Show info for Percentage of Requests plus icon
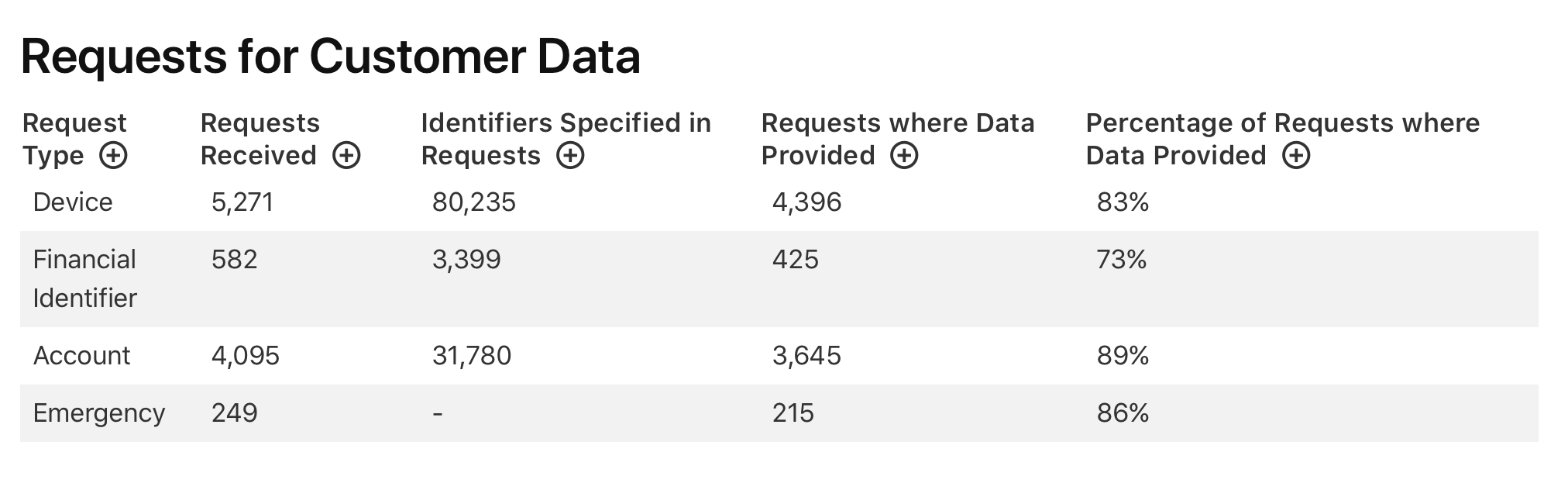This screenshot has height=490, width=1568. (1296, 156)
